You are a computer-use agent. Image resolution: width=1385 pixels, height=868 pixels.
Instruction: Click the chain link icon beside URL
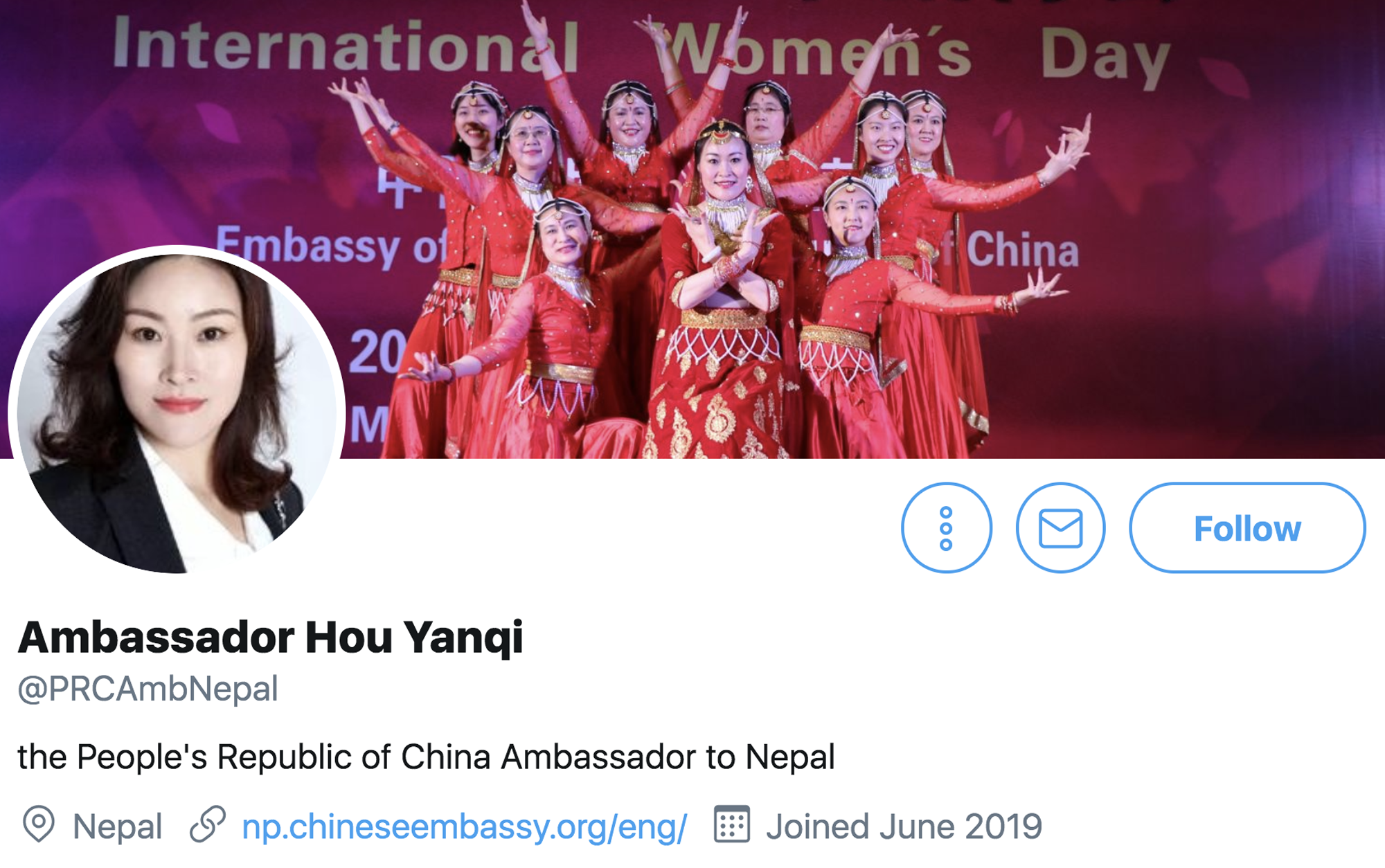coord(208,824)
